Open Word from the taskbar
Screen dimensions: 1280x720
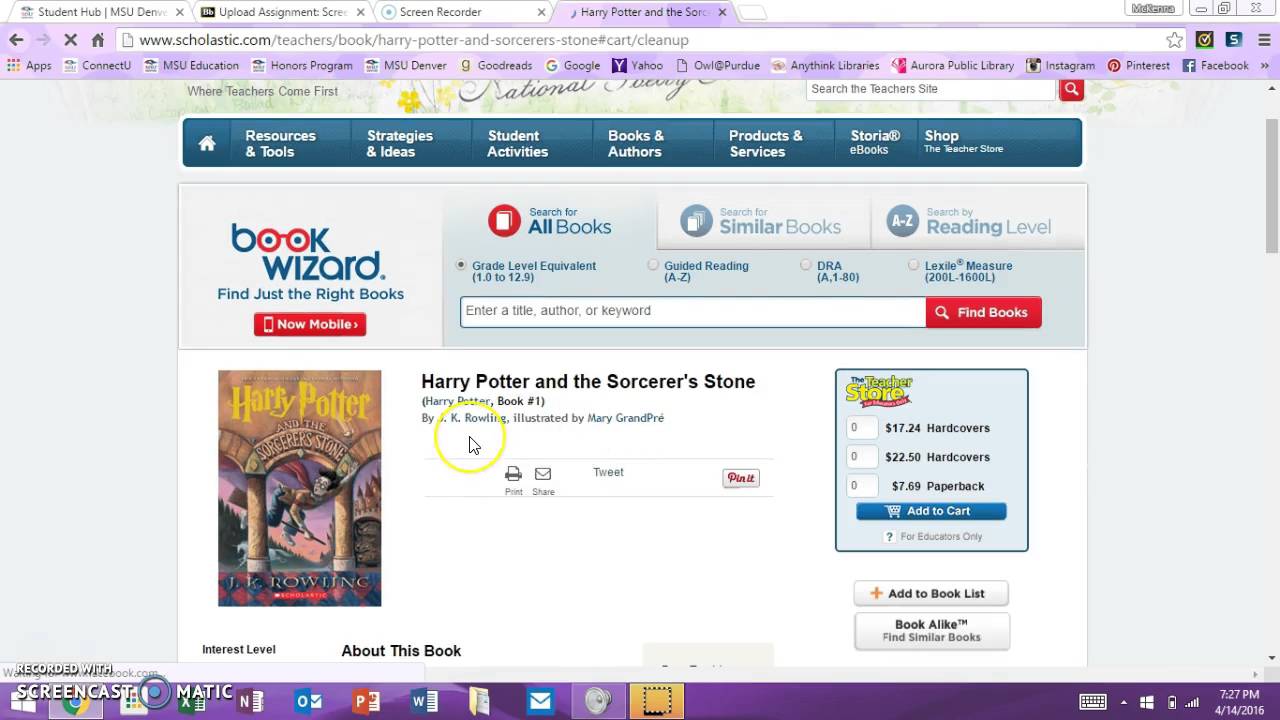(425, 701)
